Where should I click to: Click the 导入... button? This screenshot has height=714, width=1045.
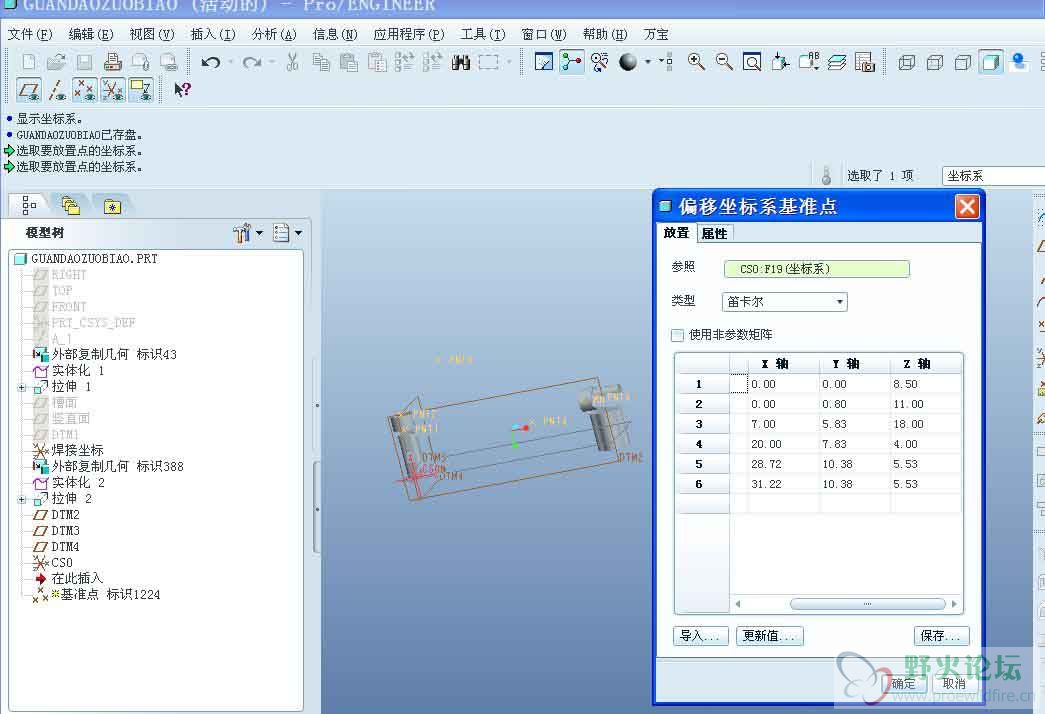pos(700,636)
